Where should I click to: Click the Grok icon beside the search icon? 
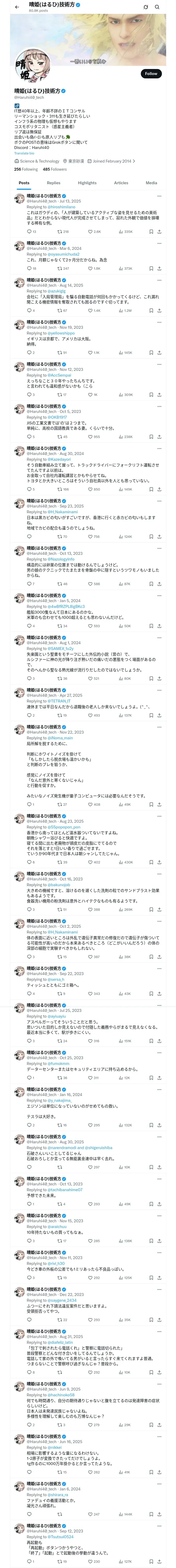[146, 7]
